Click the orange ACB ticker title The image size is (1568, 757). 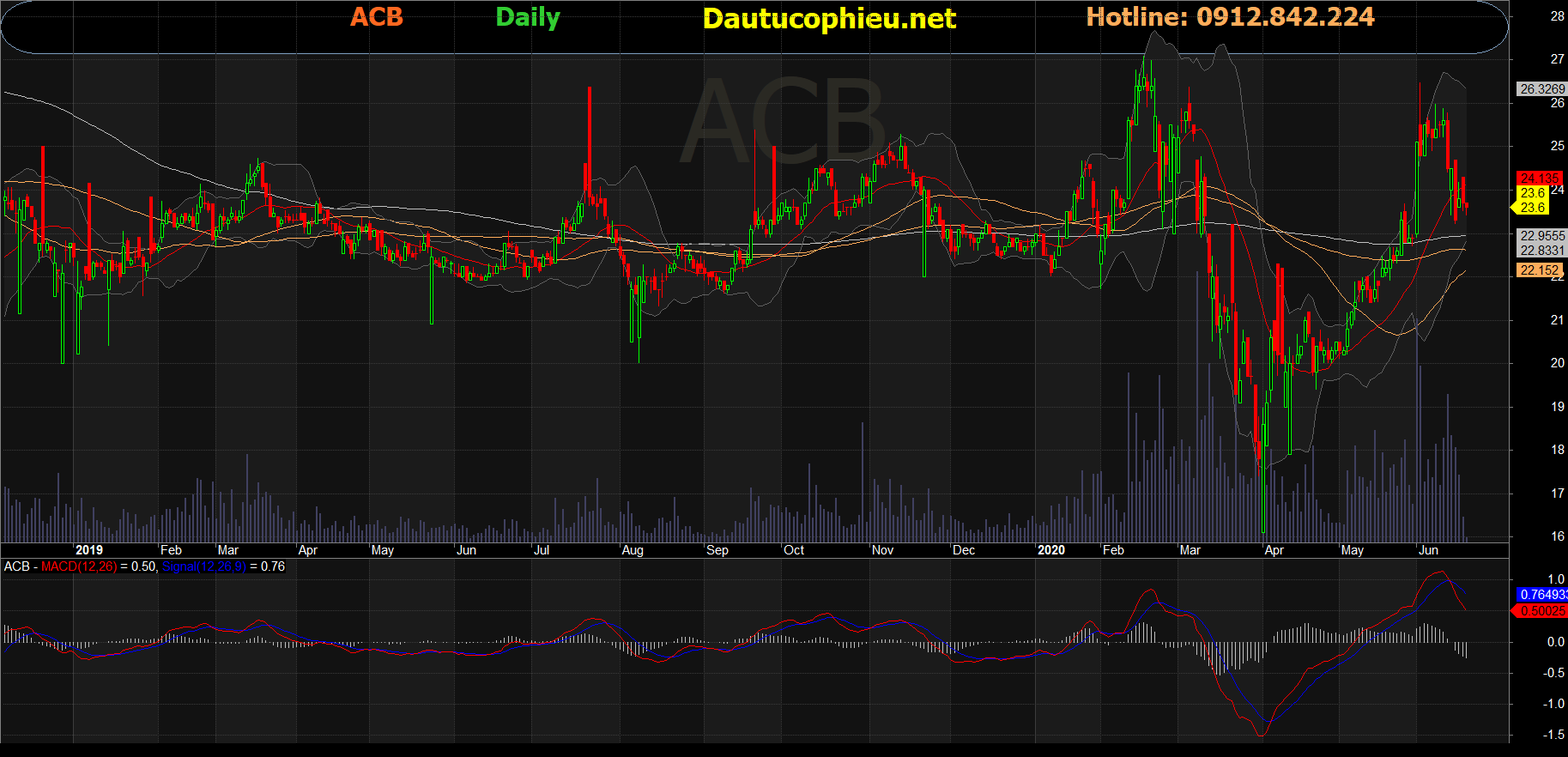point(376,17)
